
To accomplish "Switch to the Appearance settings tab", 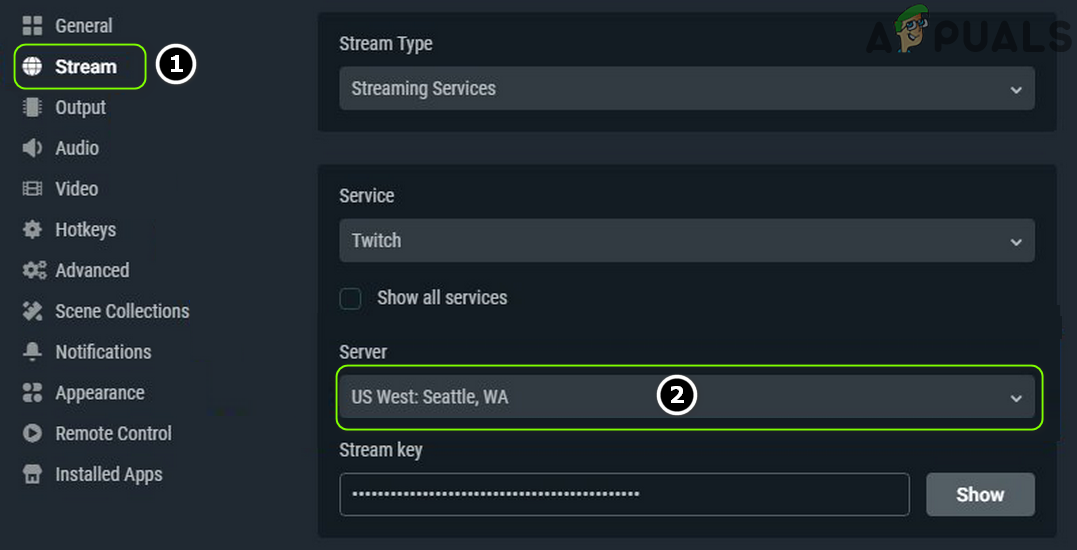I will [99, 393].
